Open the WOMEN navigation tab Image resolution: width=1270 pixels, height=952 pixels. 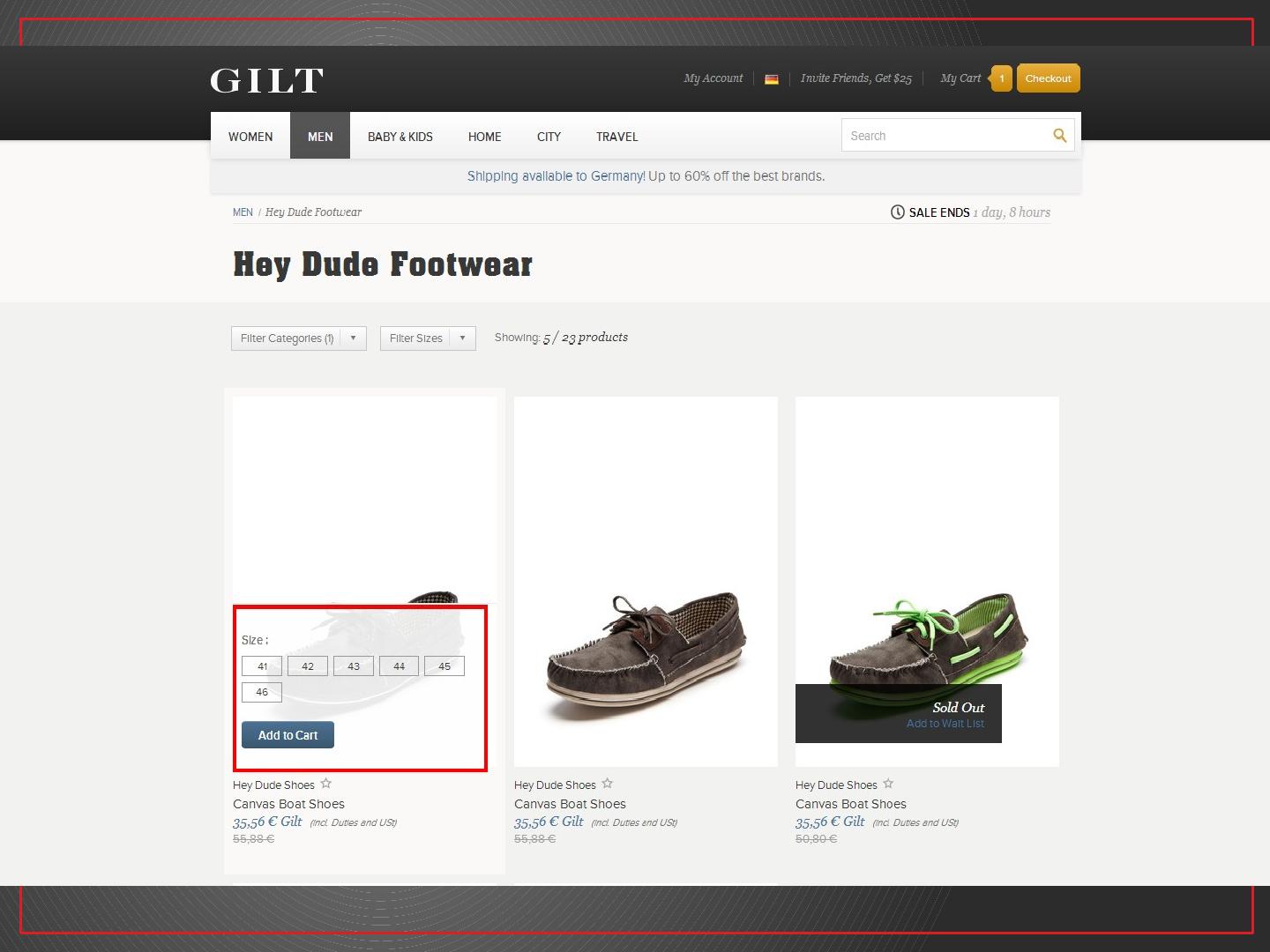[250, 137]
